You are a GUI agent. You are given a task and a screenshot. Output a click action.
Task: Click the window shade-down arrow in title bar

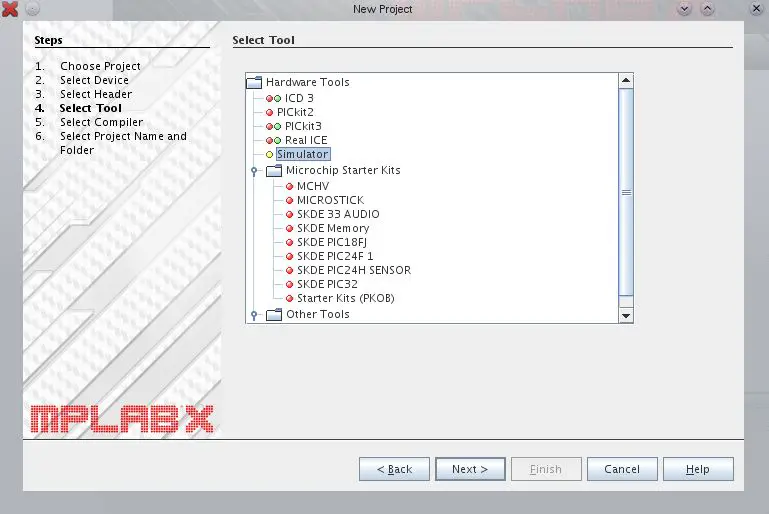point(684,9)
